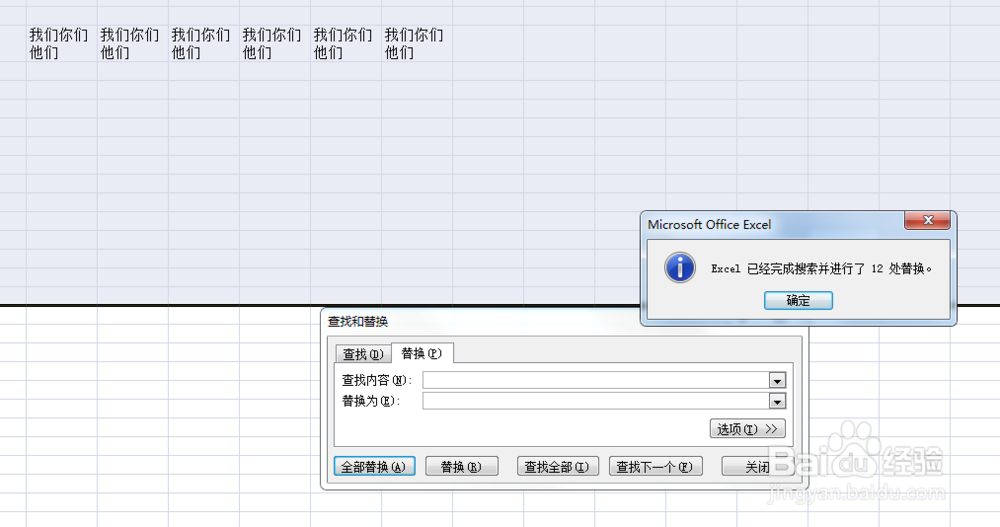
Task: Click the blue information icon in message box
Action: coord(680,267)
